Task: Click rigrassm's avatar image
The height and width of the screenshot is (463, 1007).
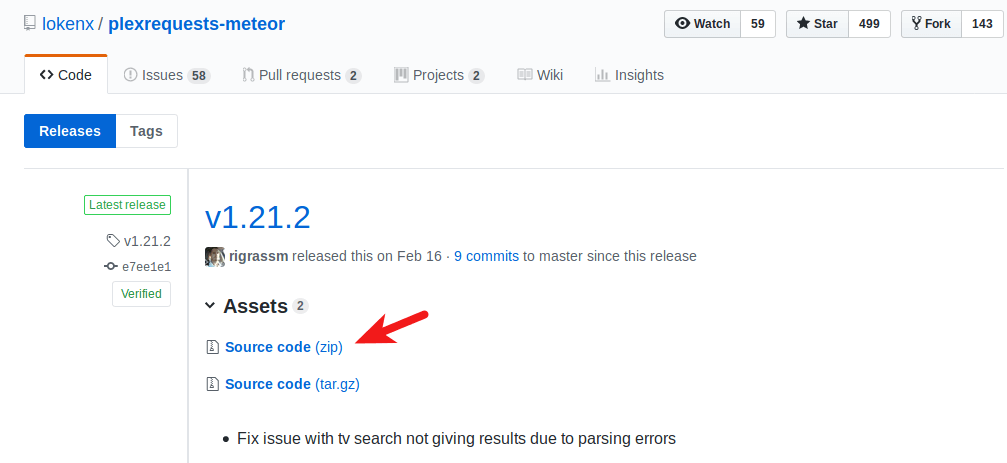Action: [215, 256]
